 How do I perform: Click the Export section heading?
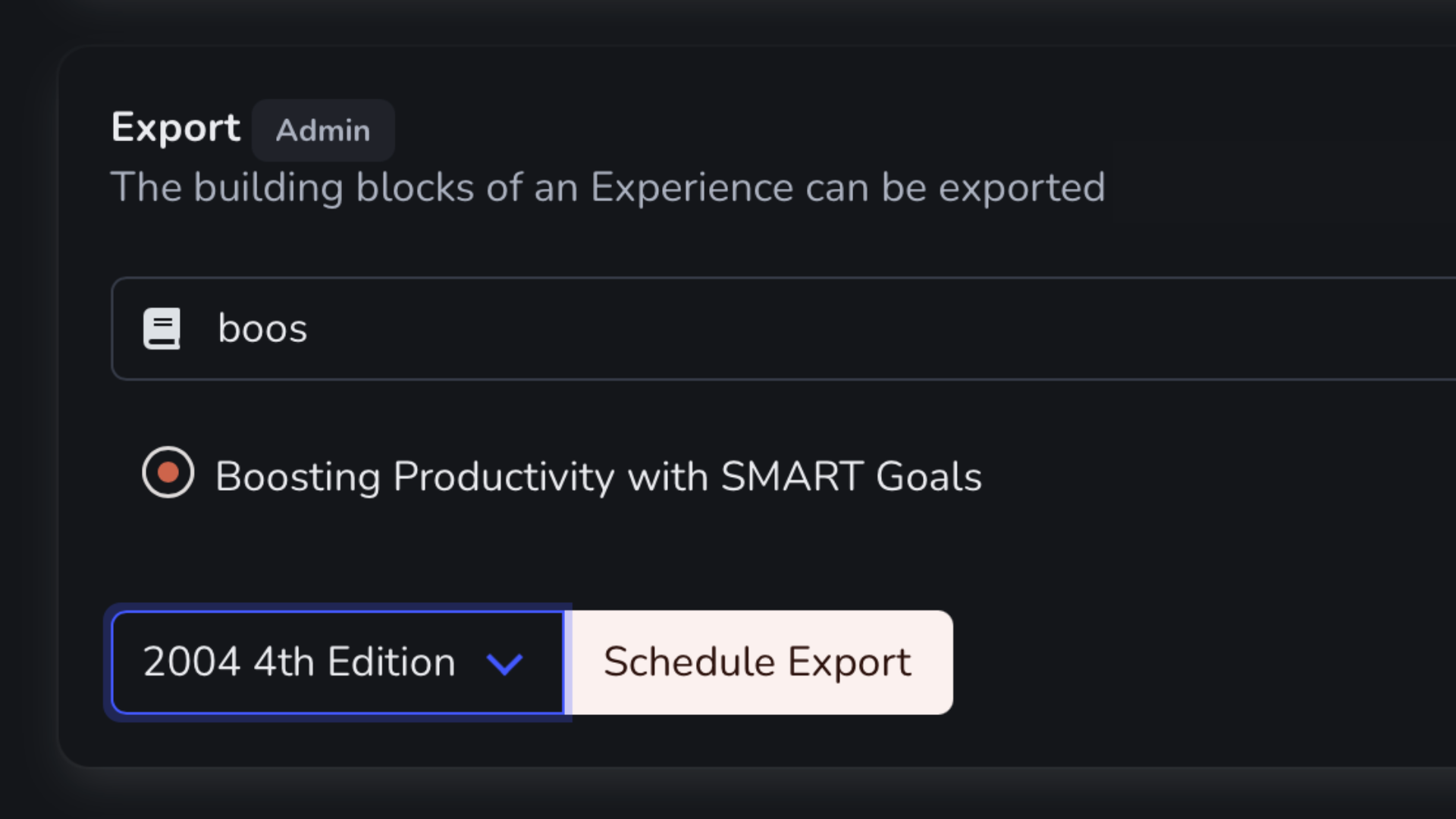(175, 127)
